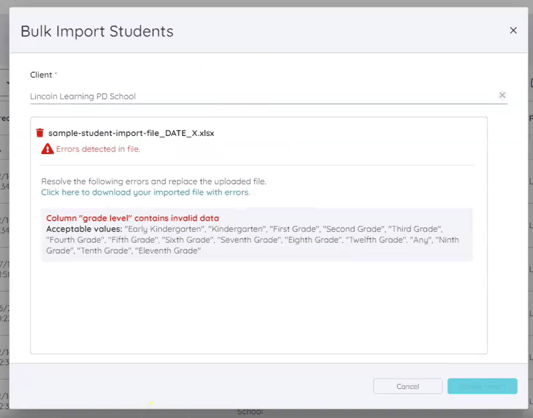Viewport: 533px width, 418px height.
Task: Click empty area of file upload box
Action: (259, 308)
